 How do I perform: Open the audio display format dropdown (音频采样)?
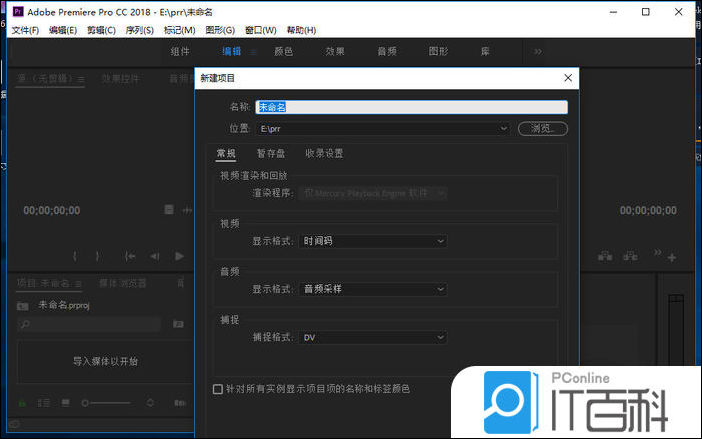(x=374, y=289)
